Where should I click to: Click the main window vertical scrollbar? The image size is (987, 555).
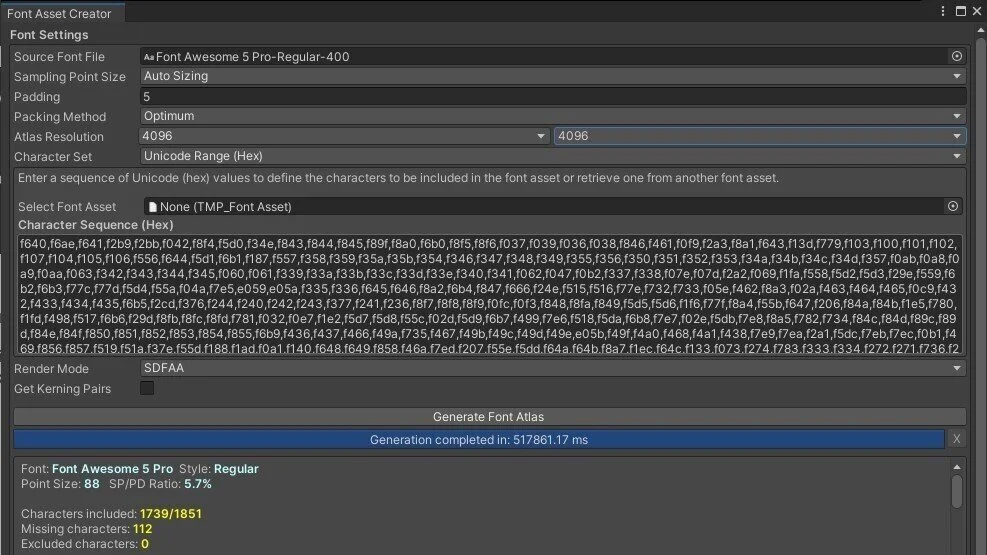pyautogui.click(x=981, y=296)
